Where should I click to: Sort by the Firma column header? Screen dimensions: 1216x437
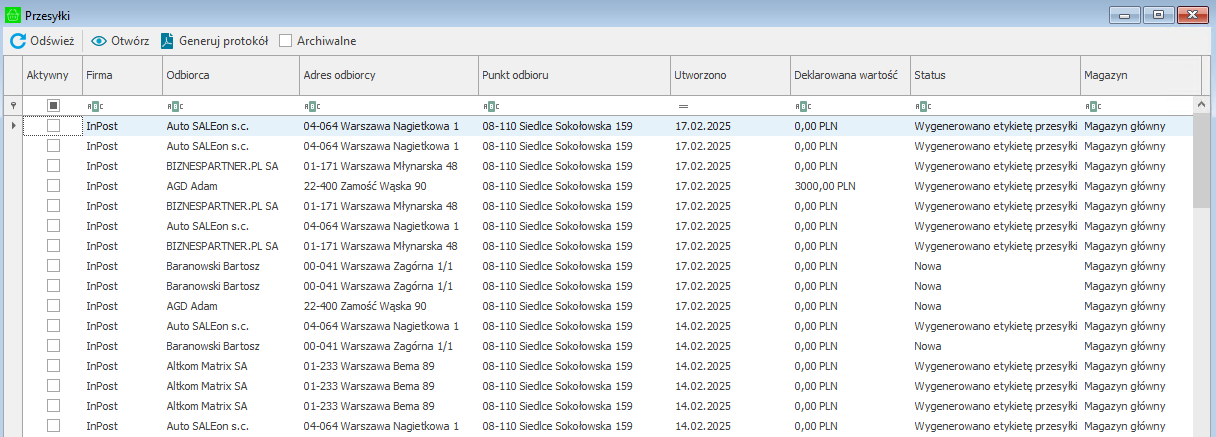(122, 75)
